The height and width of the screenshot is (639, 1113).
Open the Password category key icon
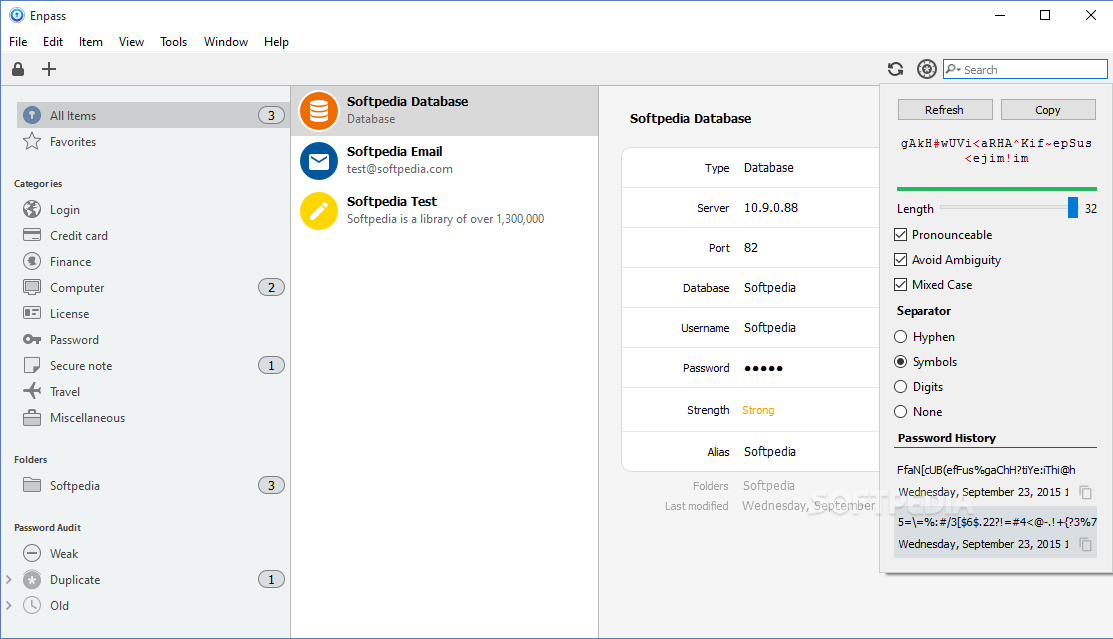(x=32, y=339)
